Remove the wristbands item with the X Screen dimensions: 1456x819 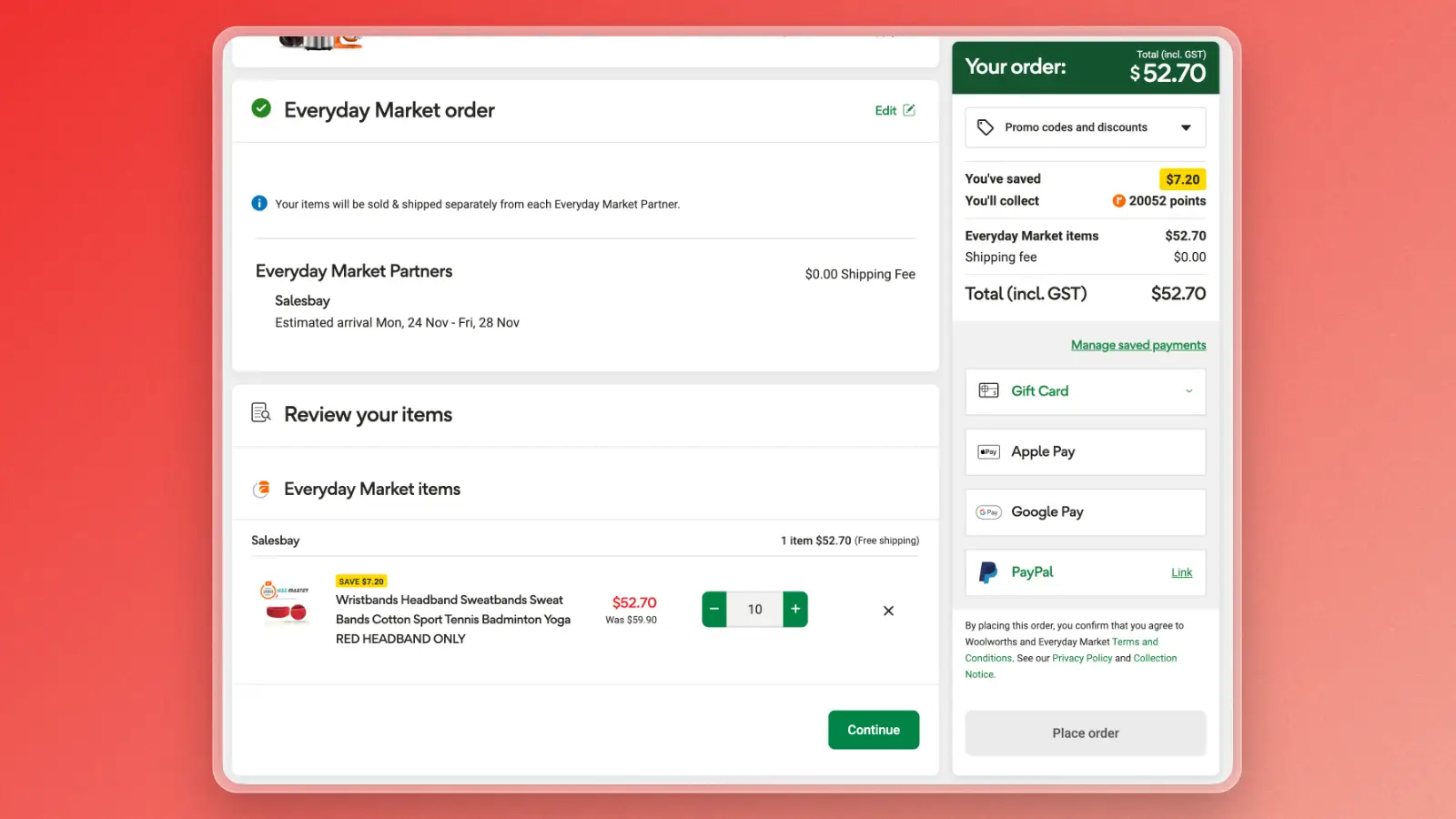pos(888,611)
